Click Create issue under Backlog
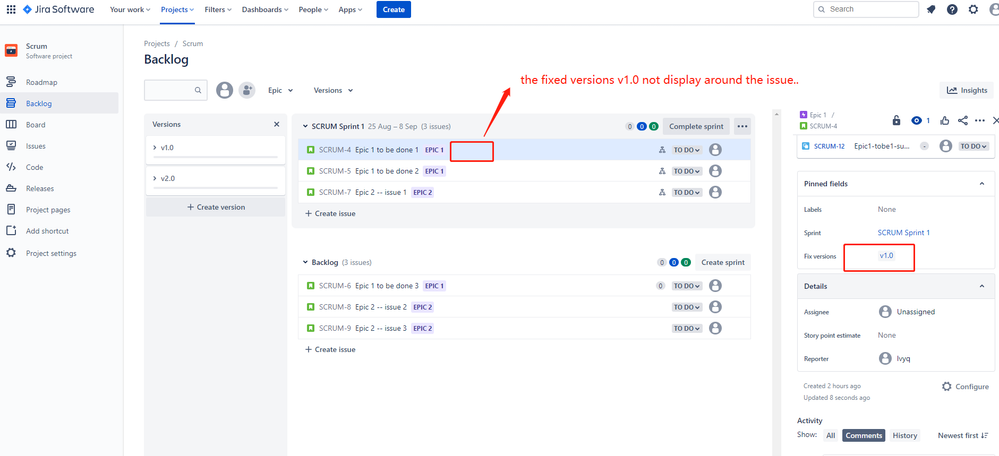The image size is (999, 456). coord(331,350)
